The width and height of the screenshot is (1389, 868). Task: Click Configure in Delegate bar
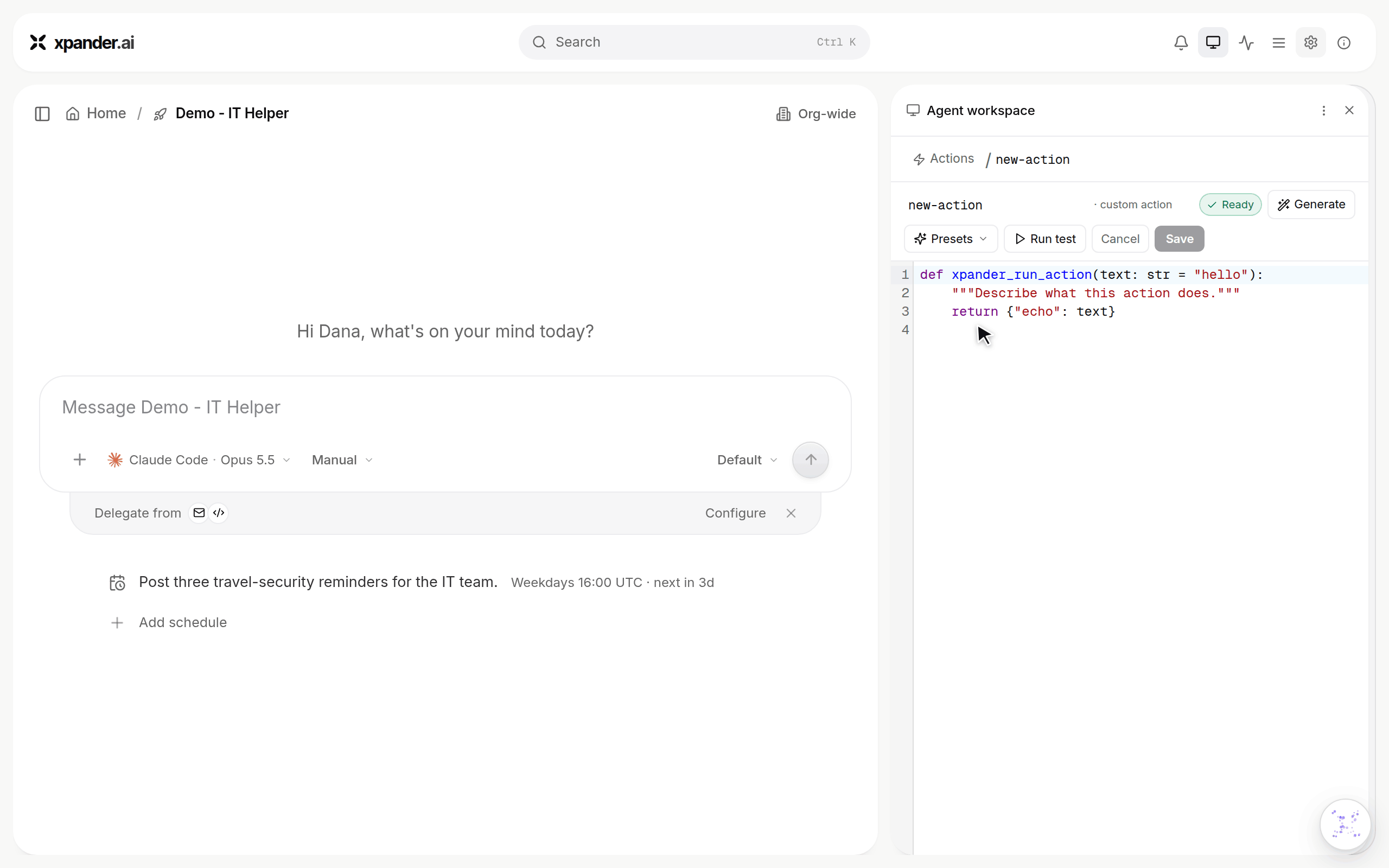735,513
